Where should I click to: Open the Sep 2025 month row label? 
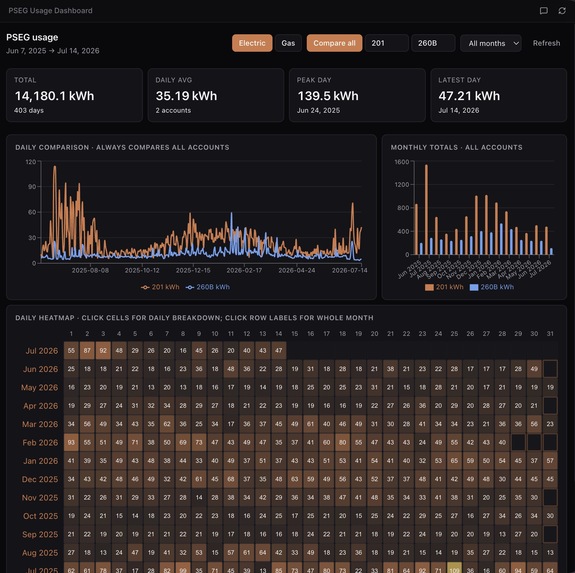(x=40, y=534)
